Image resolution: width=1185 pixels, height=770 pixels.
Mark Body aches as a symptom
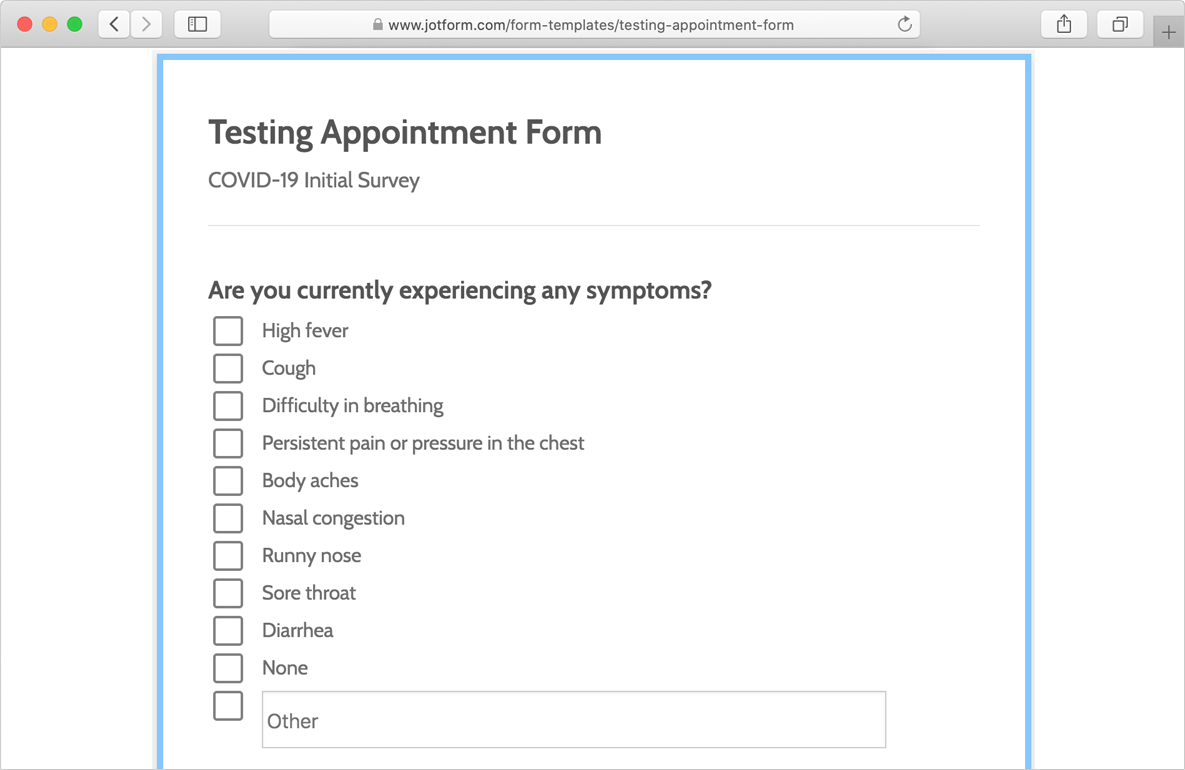(228, 481)
